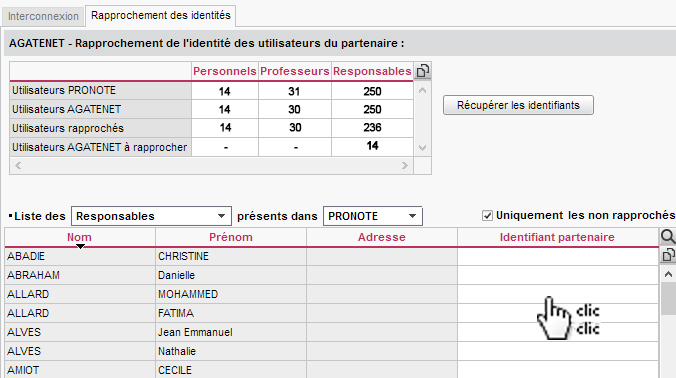Select the Rapprochement des identités tab
Viewport: 676px width, 378px height.
pos(161,16)
